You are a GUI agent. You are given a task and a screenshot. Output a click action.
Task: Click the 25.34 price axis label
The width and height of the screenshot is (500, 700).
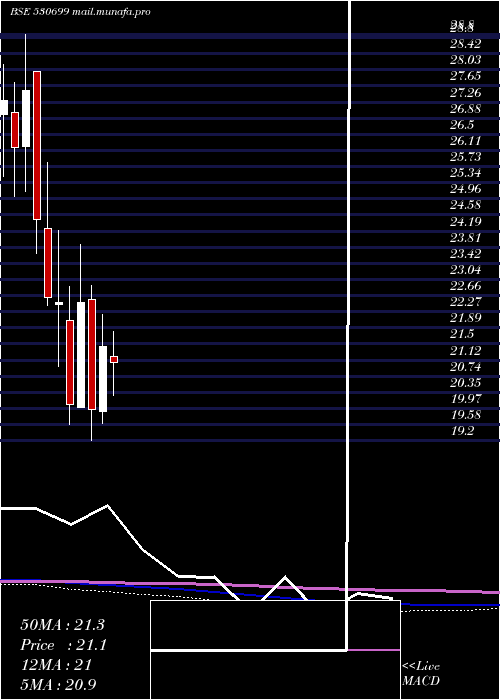[466, 173]
